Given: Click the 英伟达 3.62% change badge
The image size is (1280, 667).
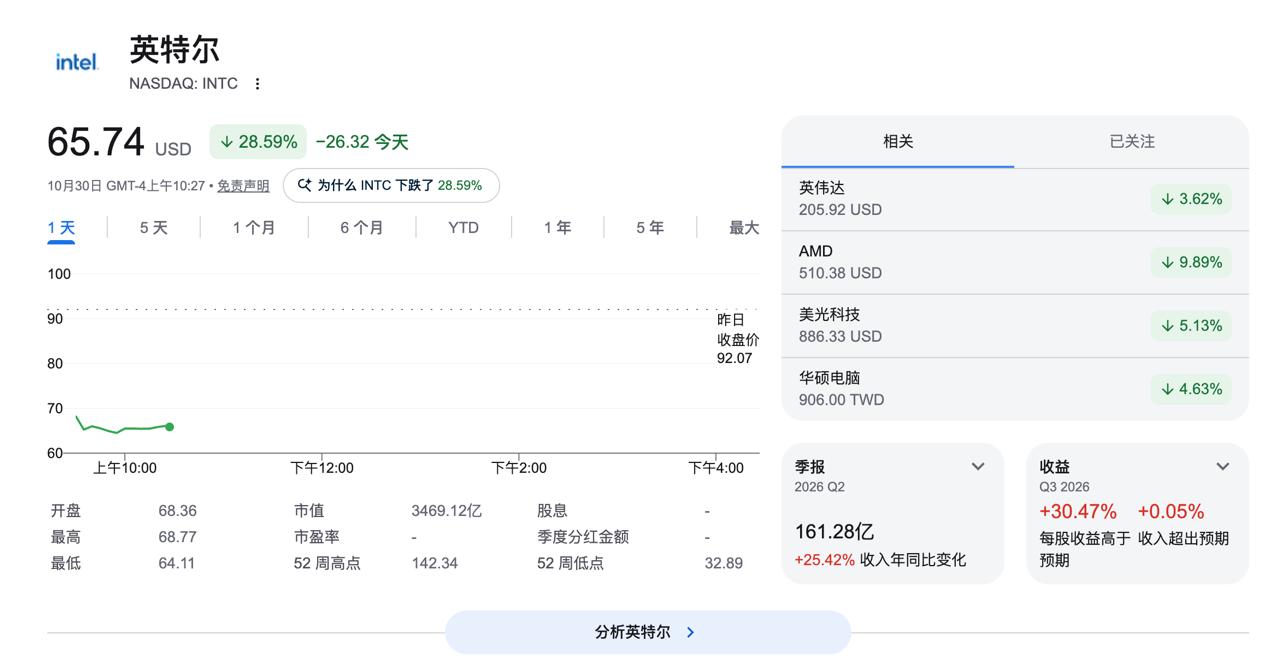Looking at the screenshot, I should tap(1191, 199).
